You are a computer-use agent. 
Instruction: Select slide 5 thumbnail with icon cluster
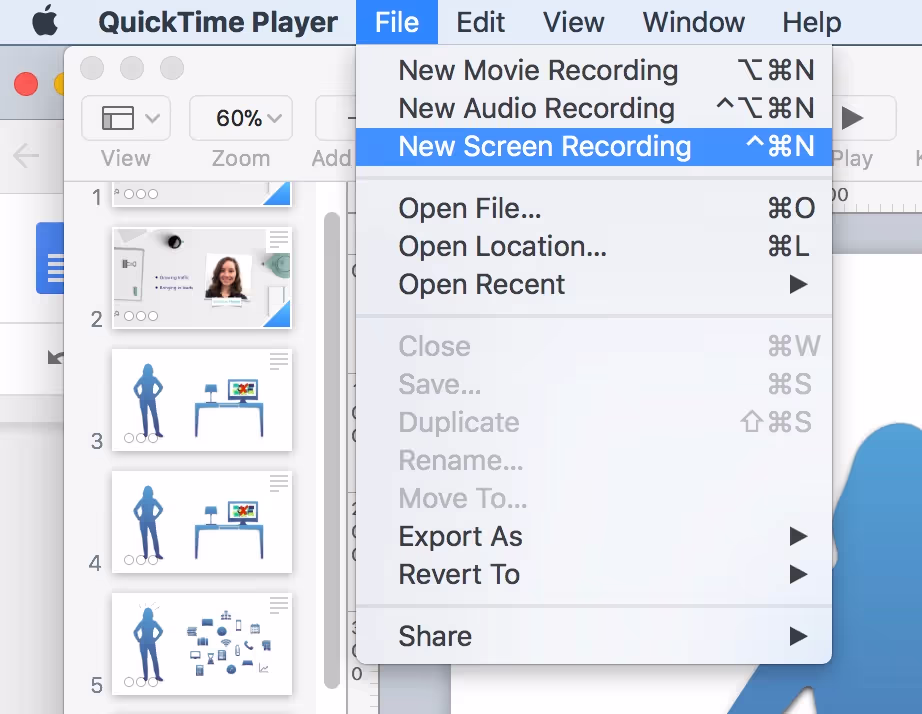pyautogui.click(x=202, y=644)
